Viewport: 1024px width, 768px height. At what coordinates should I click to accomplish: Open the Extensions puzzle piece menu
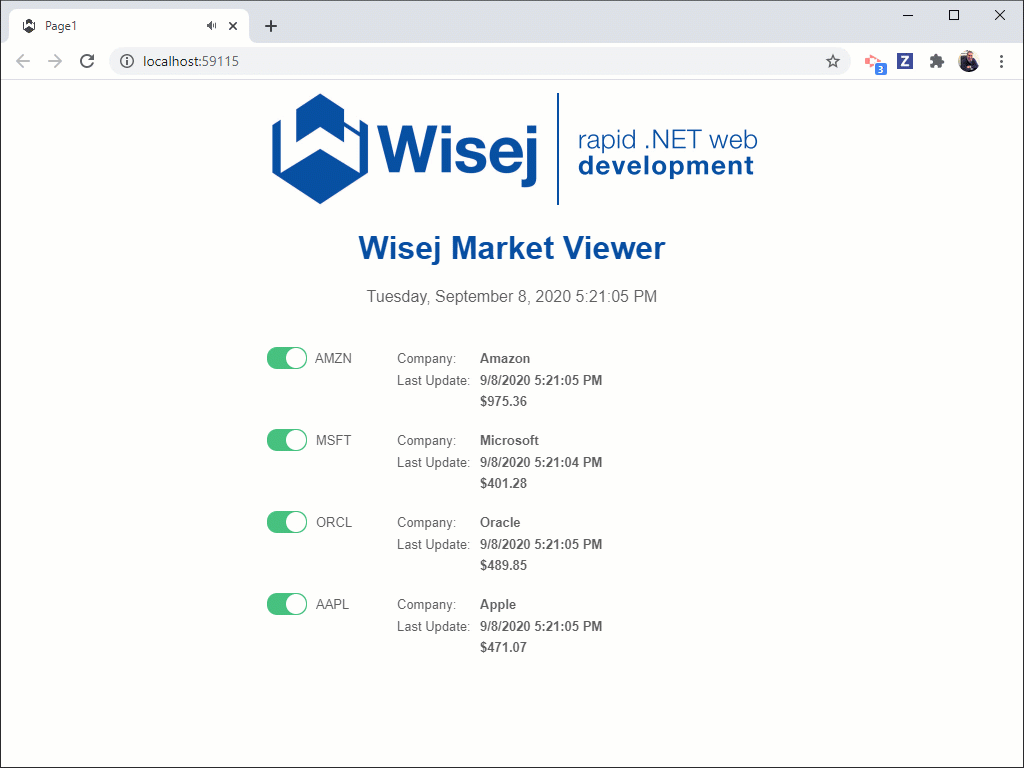pyautogui.click(x=936, y=61)
